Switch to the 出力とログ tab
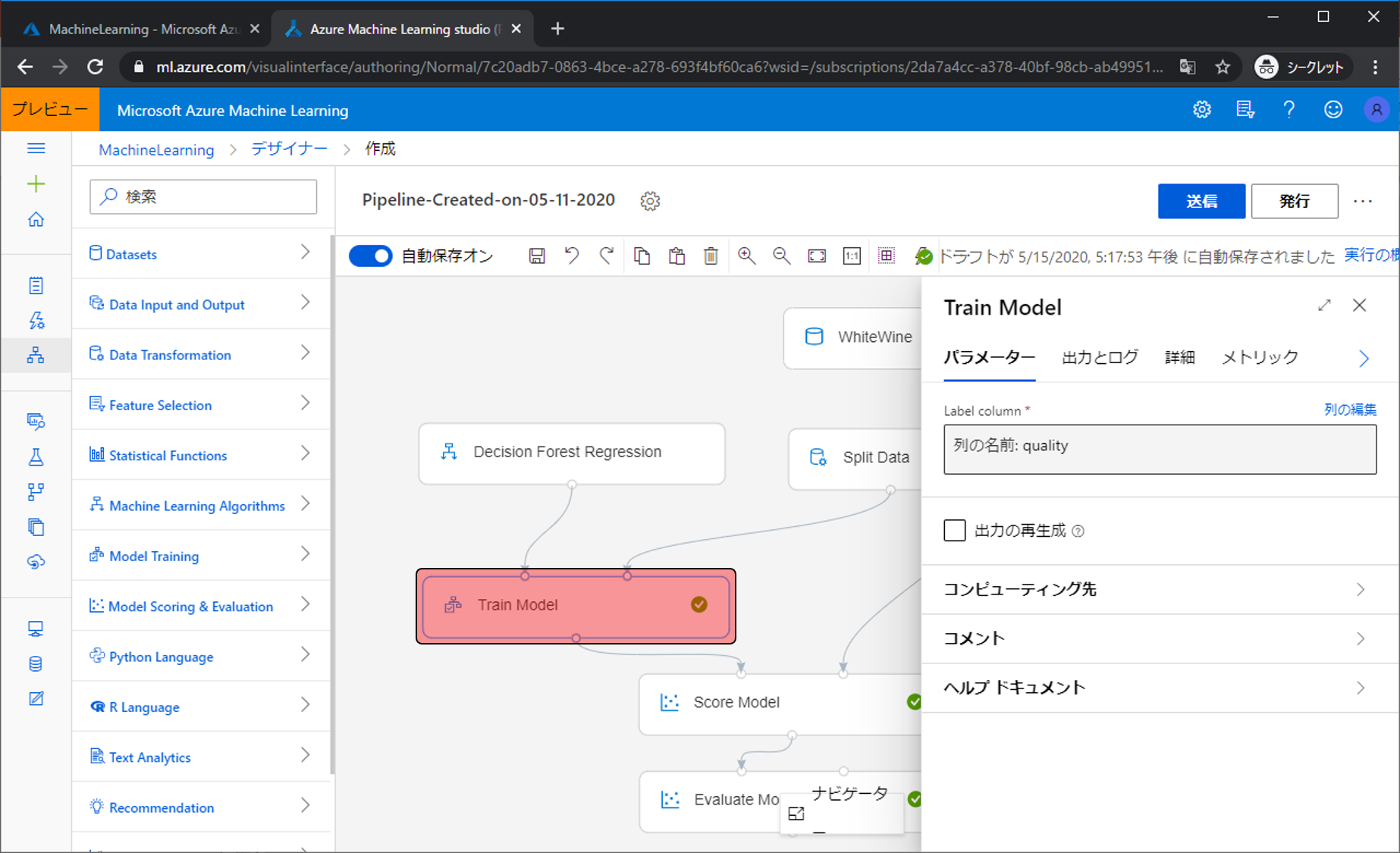 coord(1100,357)
